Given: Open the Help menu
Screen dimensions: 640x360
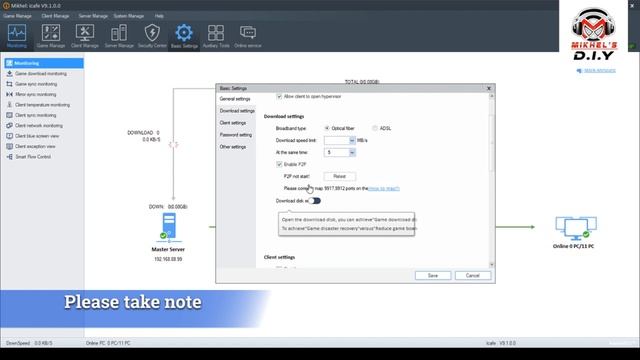Looking at the screenshot, I should [x=159, y=16].
